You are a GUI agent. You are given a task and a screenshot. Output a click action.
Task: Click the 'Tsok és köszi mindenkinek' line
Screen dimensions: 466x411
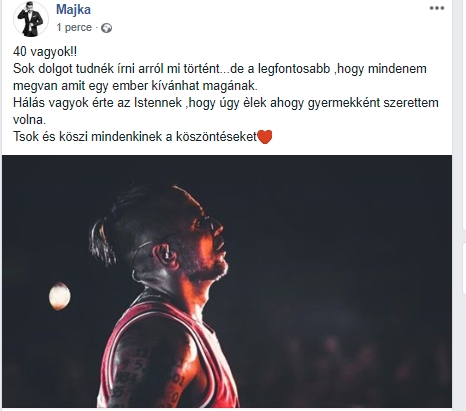coord(135,137)
